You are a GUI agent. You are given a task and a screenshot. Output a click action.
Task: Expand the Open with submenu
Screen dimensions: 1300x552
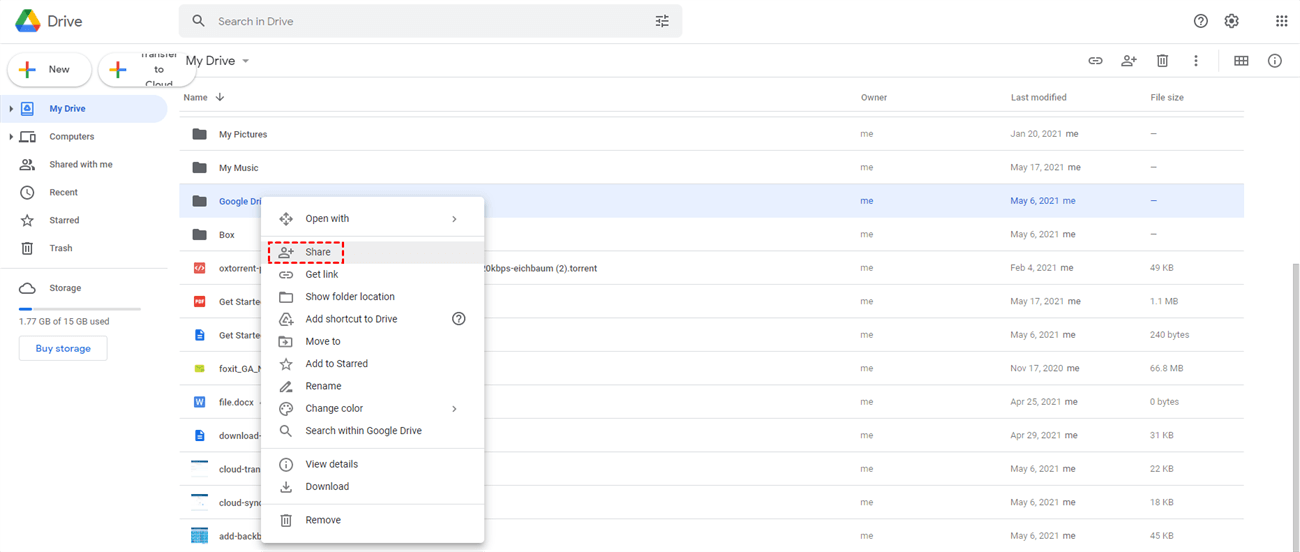[x=453, y=219]
